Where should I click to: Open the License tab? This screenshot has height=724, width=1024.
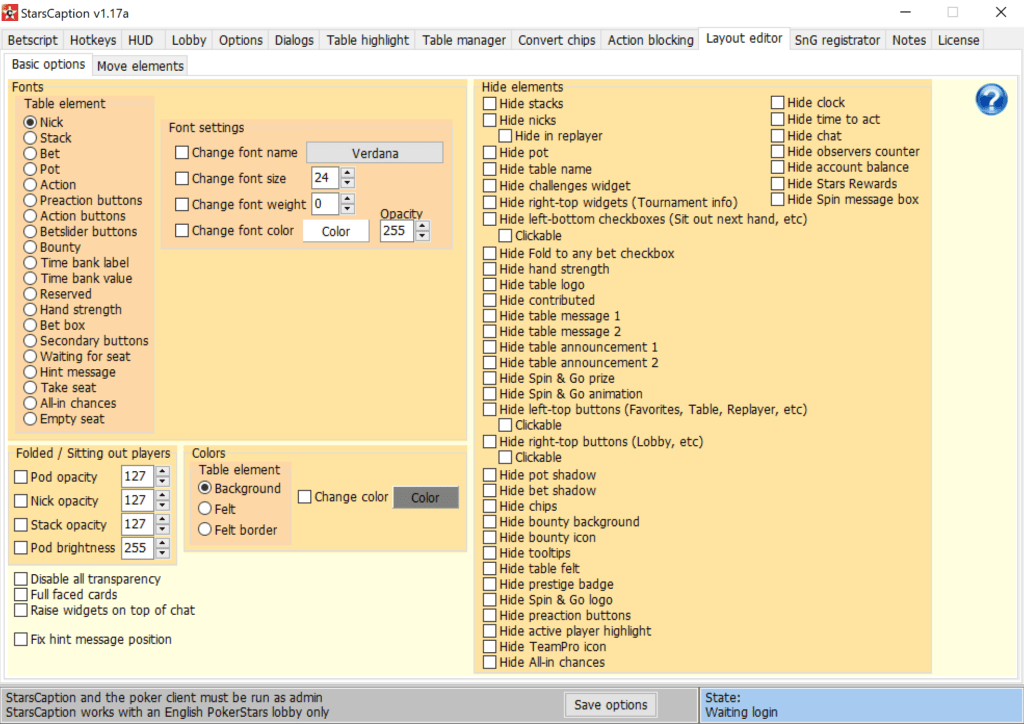pyautogui.click(x=958, y=40)
